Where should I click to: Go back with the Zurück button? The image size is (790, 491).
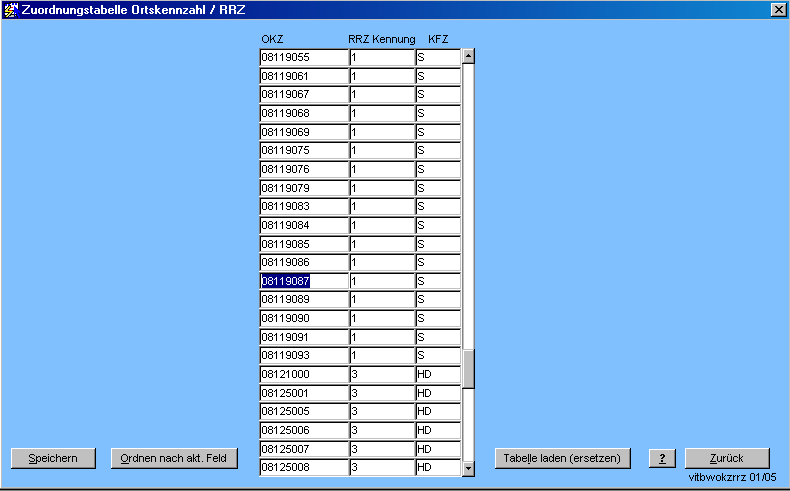(x=727, y=458)
